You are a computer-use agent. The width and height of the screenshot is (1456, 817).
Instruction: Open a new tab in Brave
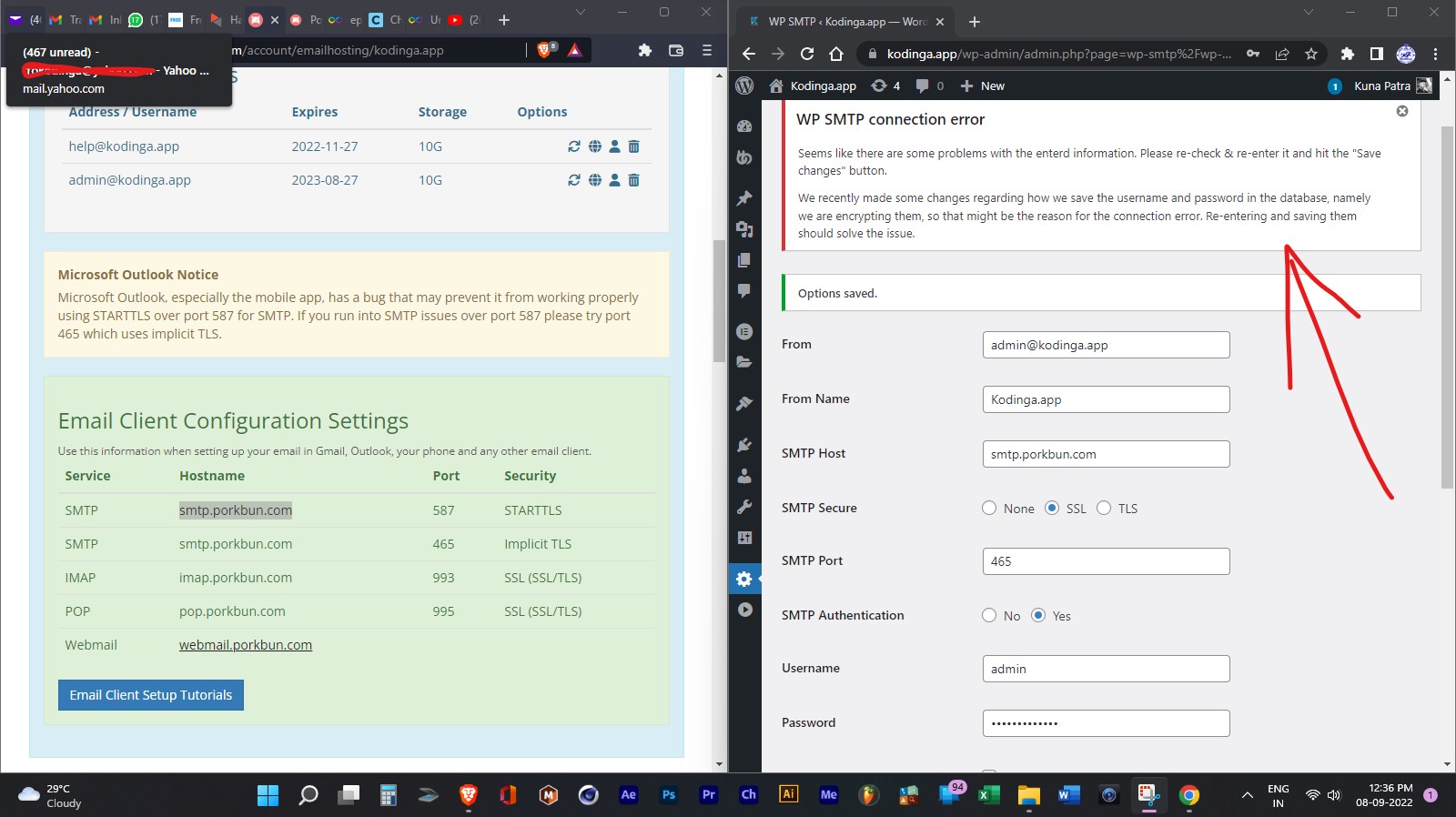pyautogui.click(x=504, y=19)
